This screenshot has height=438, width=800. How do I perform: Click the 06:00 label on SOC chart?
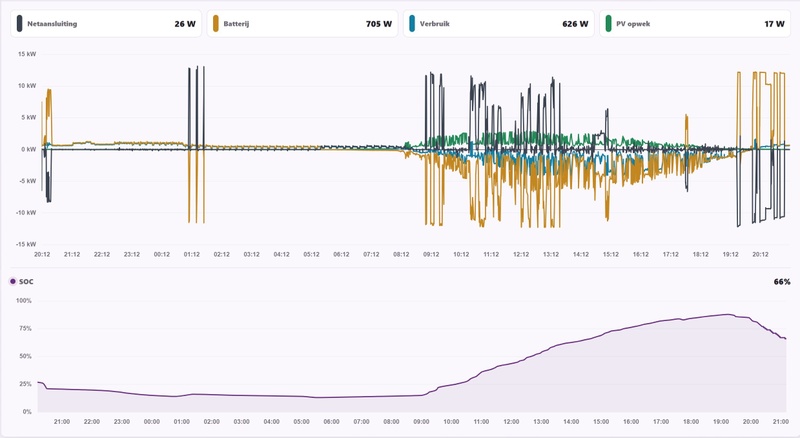331,422
